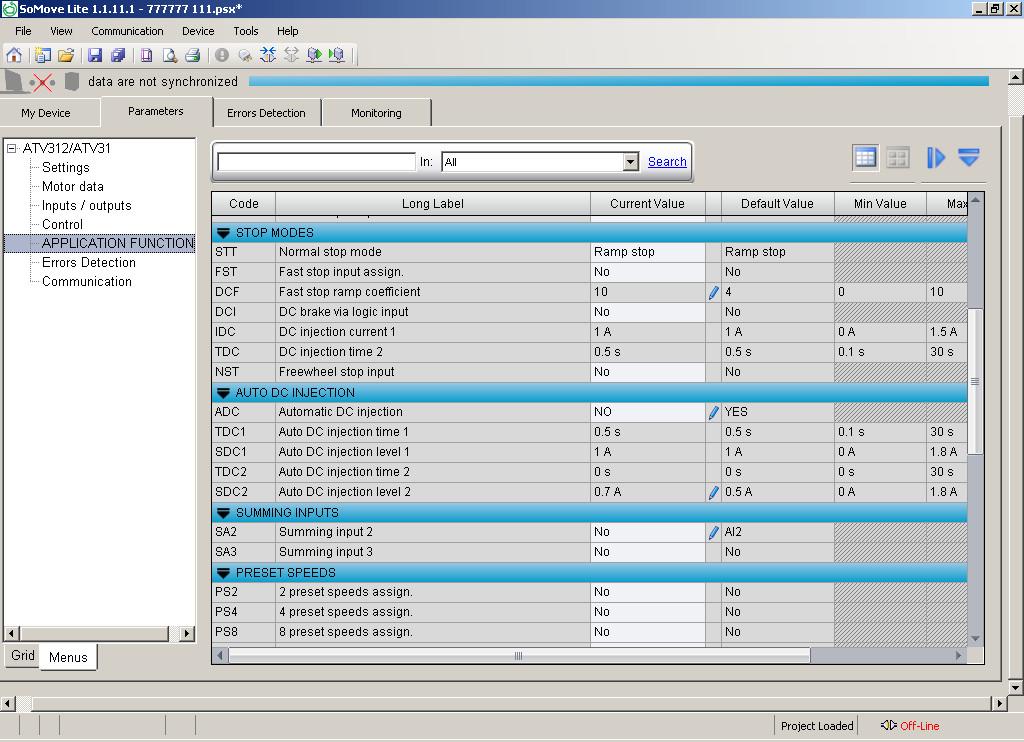Open the search In: All dropdown
Viewport: 1024px width, 742px height.
tap(630, 161)
